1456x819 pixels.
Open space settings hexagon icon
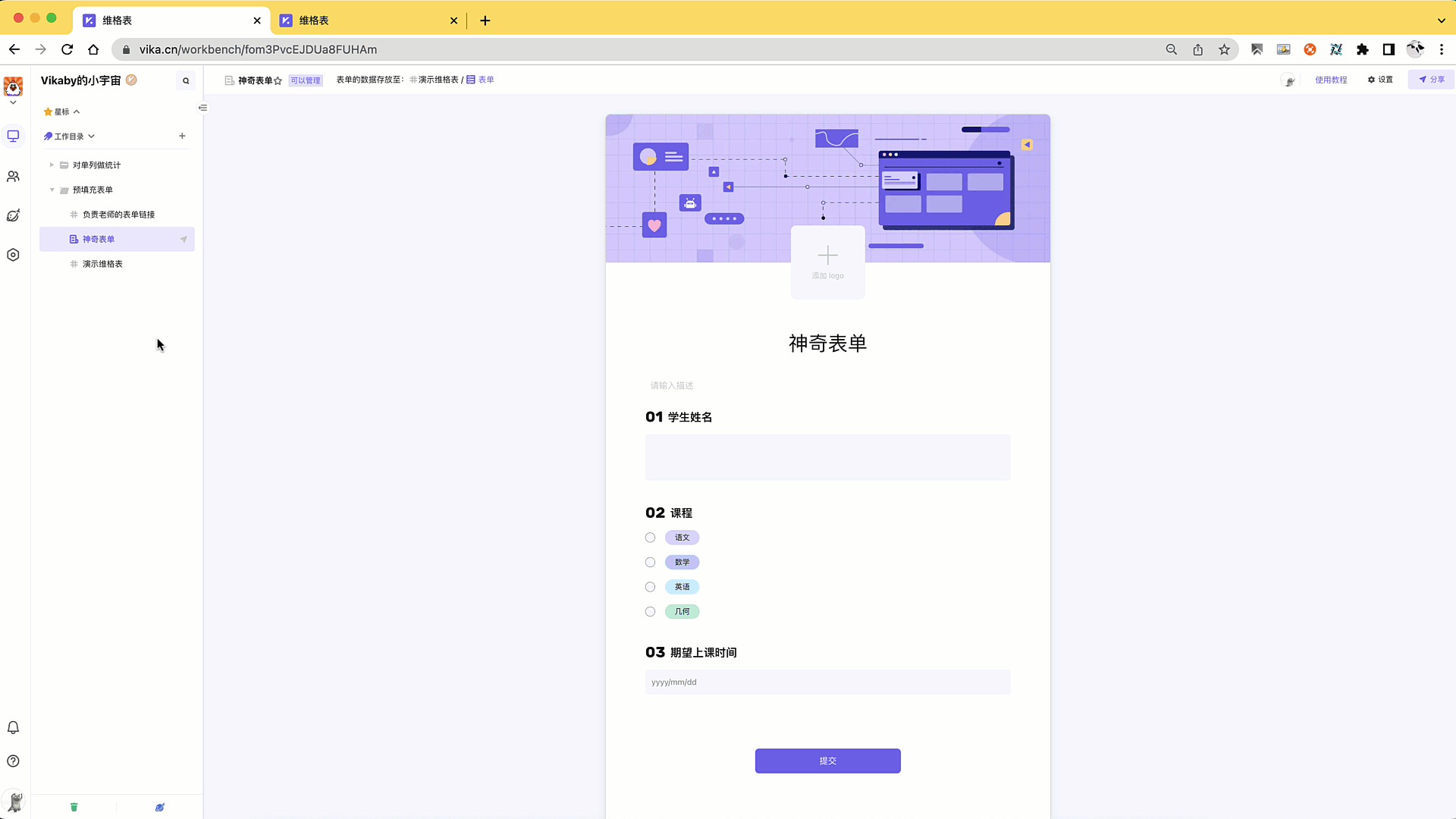click(x=13, y=255)
